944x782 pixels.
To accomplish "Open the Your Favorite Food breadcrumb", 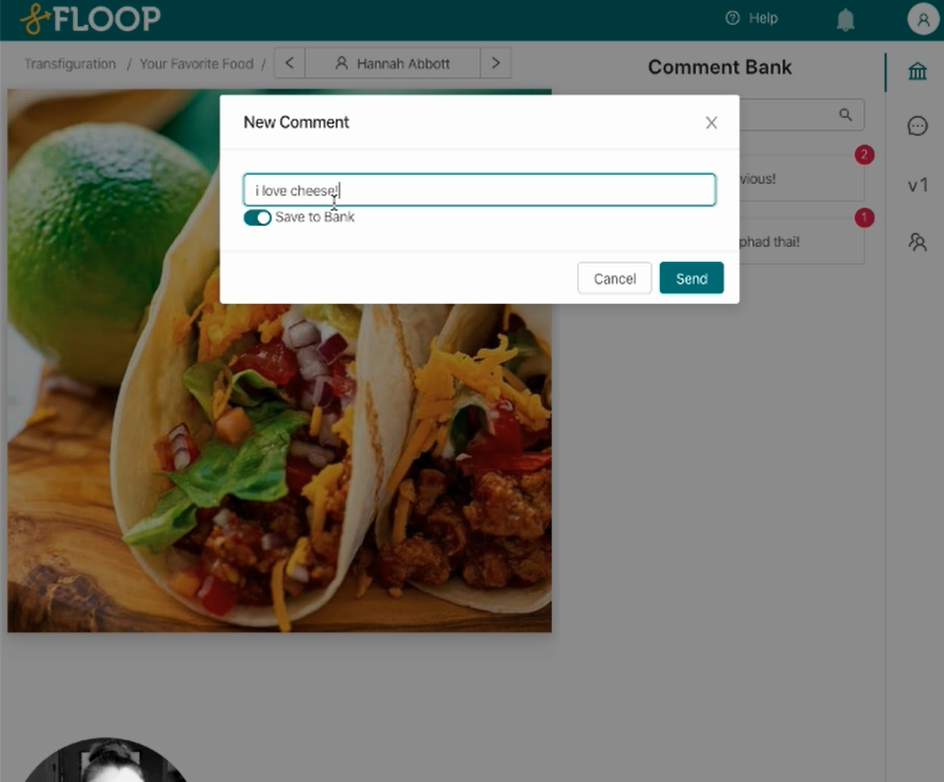I will (196, 63).
